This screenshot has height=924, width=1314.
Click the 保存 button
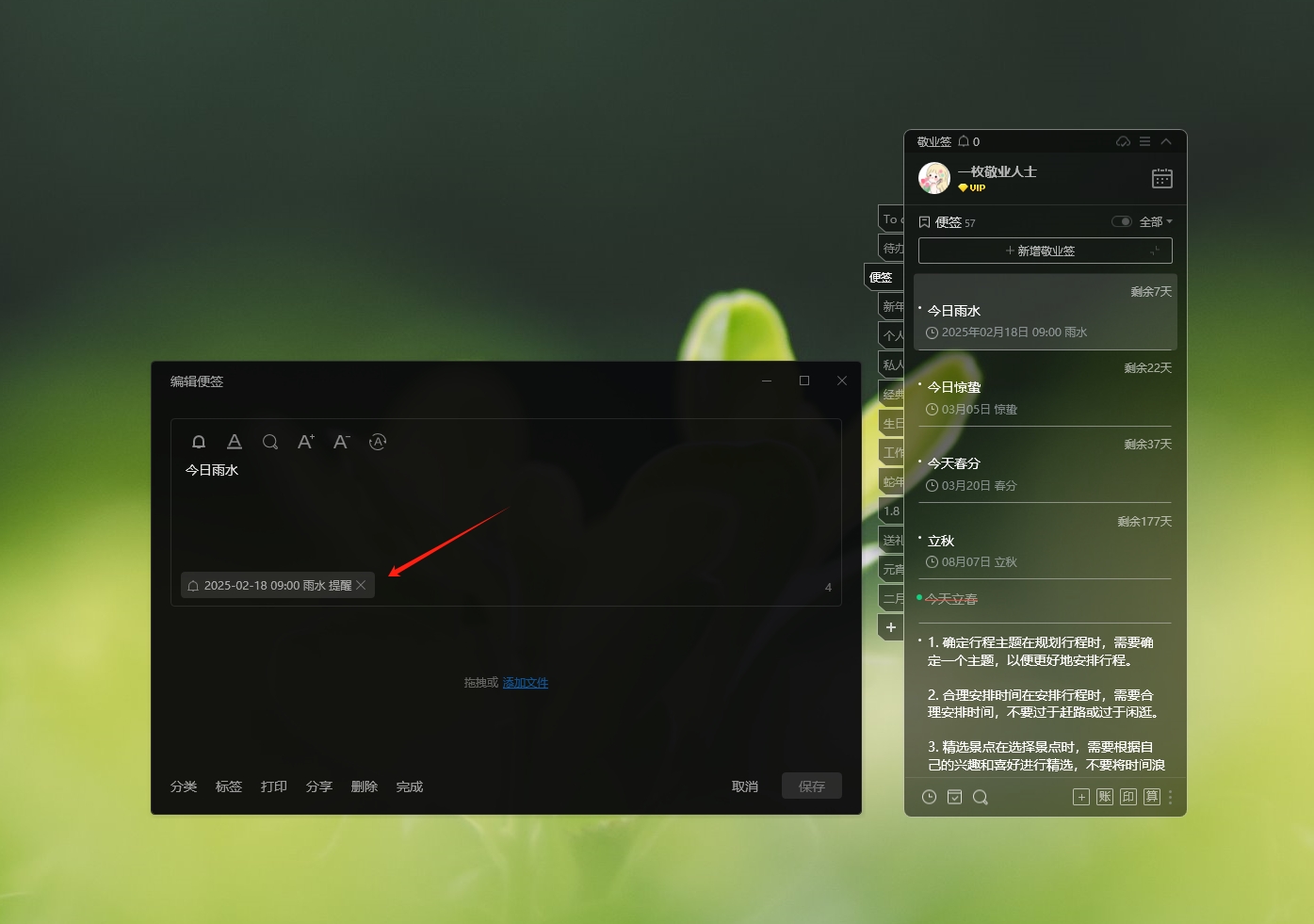(x=812, y=786)
